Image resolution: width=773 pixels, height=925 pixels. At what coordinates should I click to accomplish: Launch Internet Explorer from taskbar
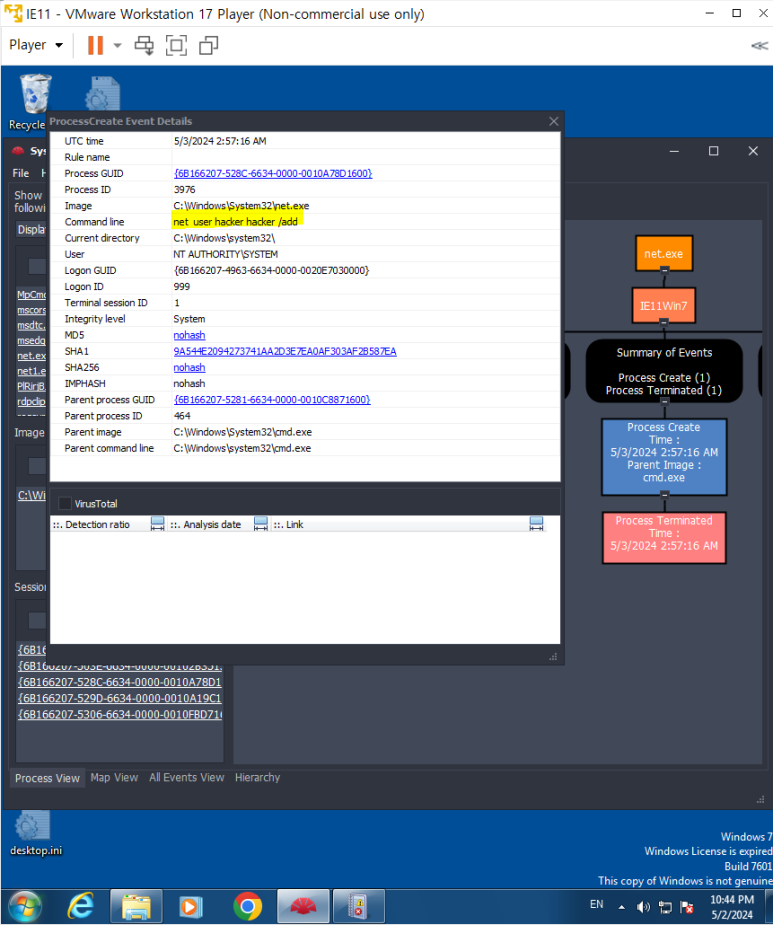point(81,906)
